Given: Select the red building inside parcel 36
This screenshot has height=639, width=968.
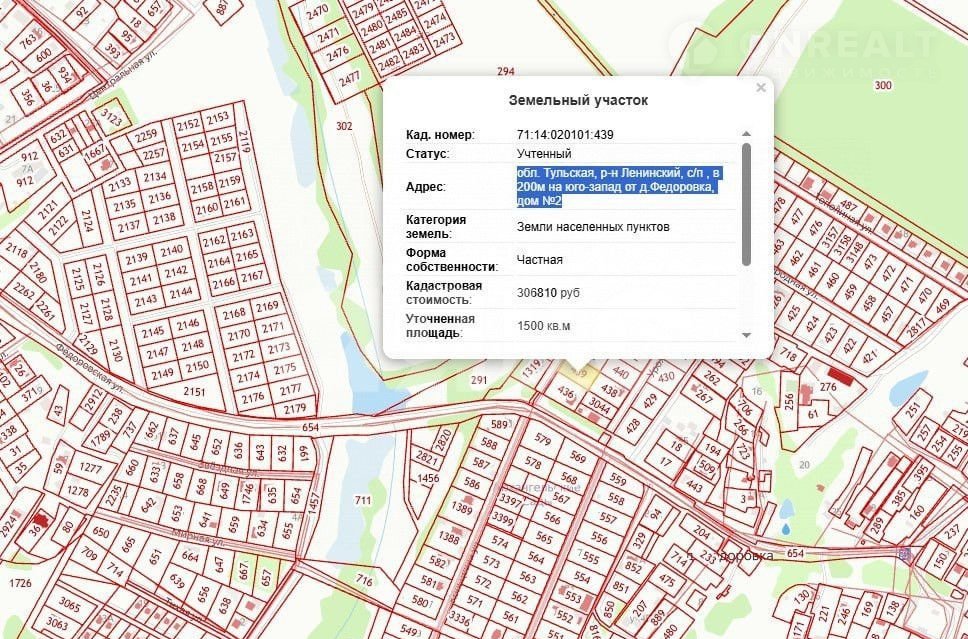Looking at the screenshot, I should pos(40,522).
